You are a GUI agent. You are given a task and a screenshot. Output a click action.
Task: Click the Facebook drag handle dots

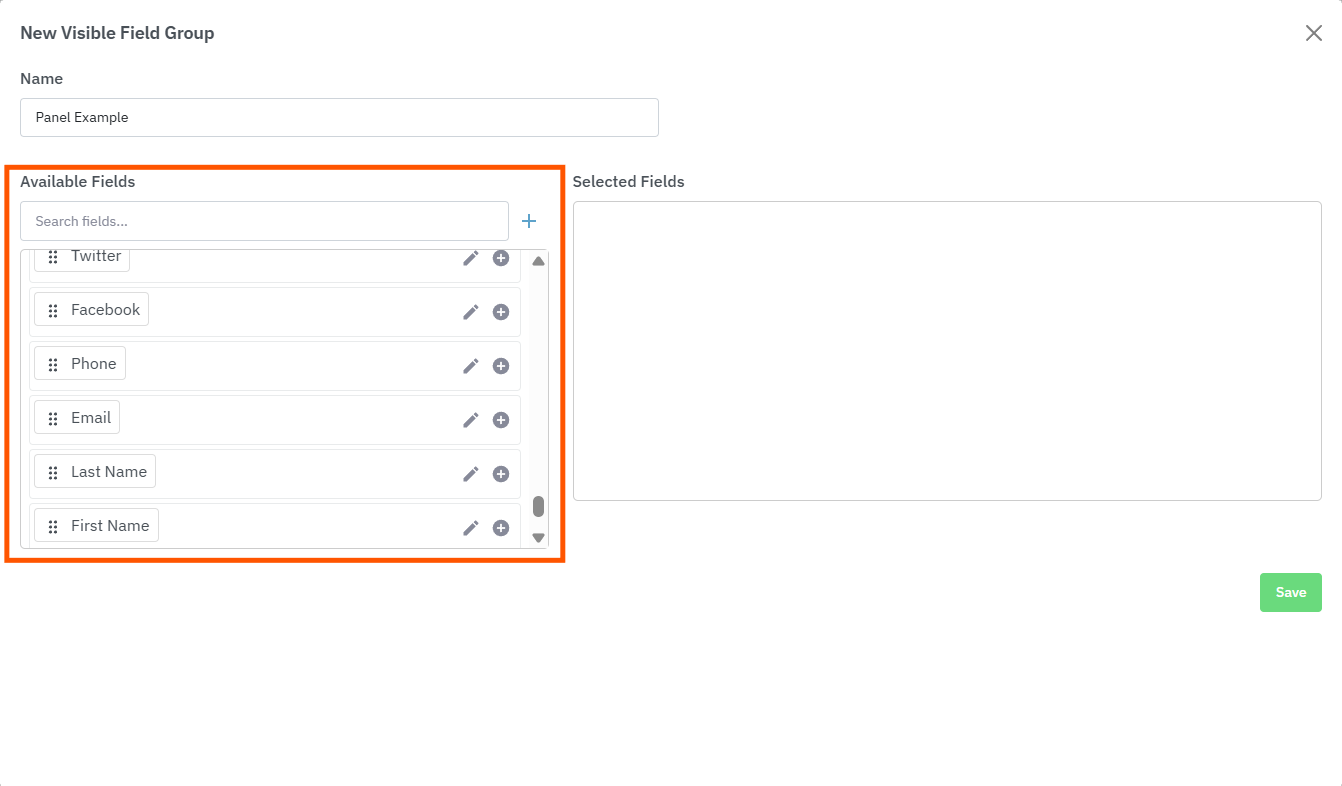[x=53, y=310]
